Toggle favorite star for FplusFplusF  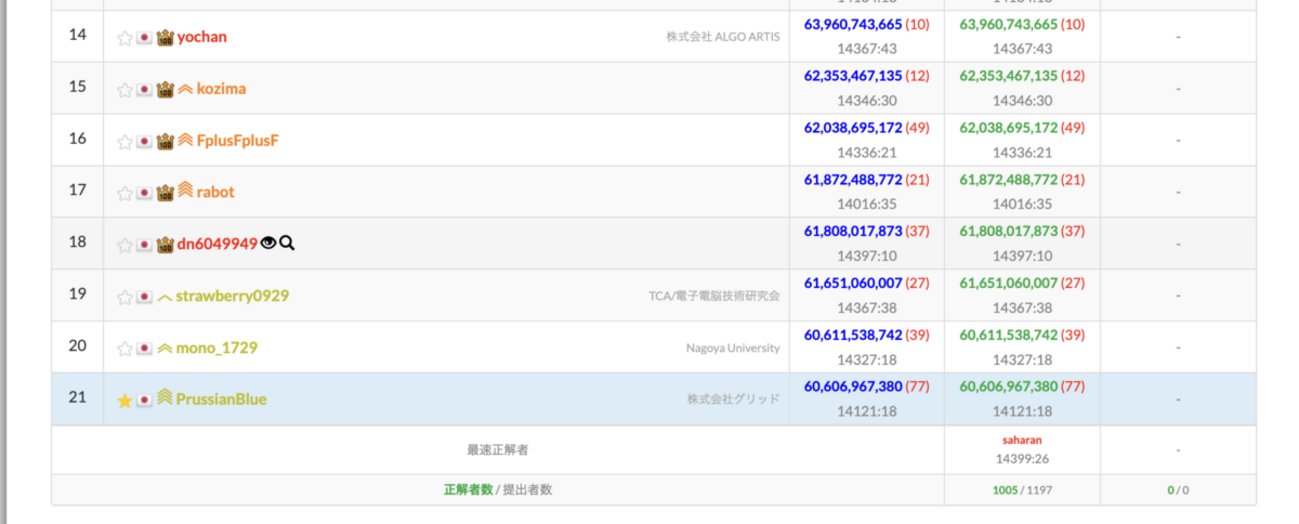tap(124, 142)
